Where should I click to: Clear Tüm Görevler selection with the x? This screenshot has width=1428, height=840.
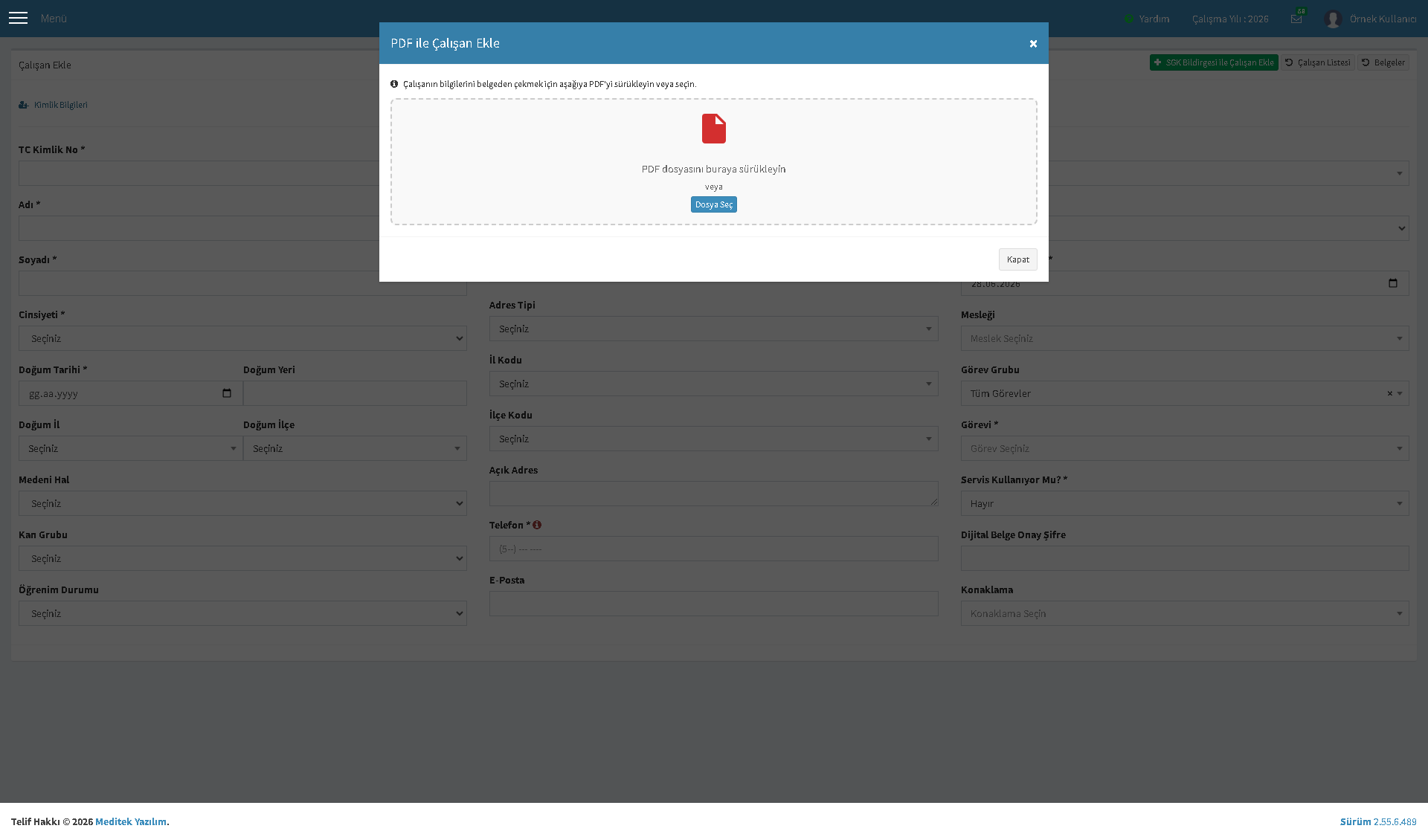1389,393
